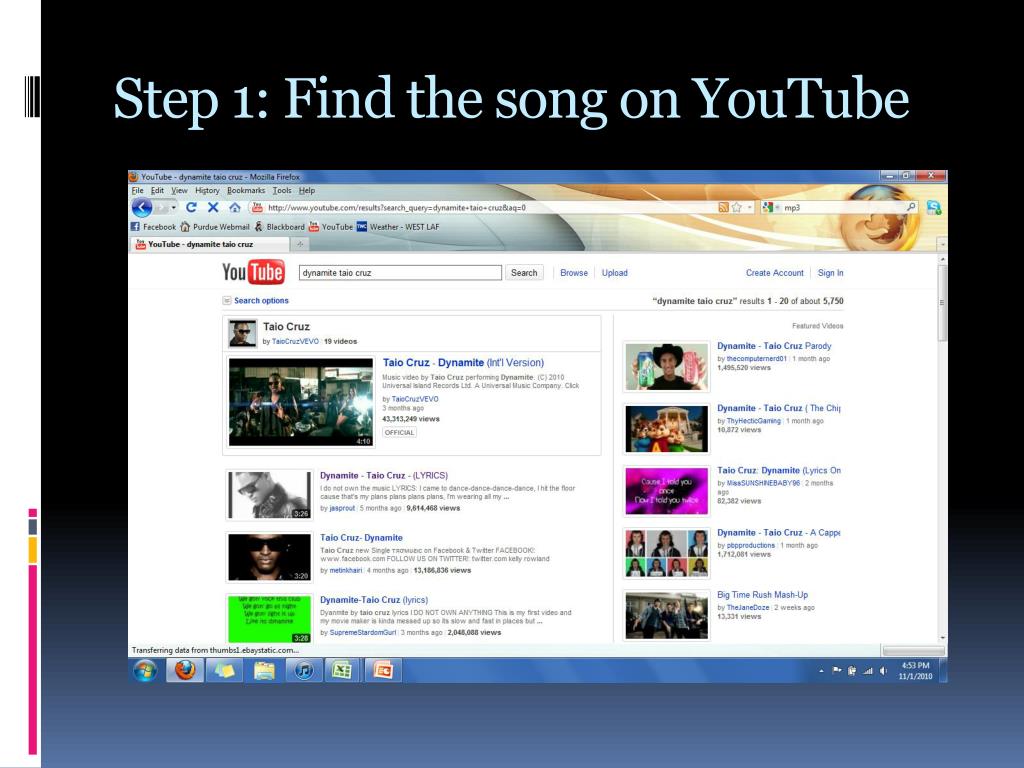Click TaioCruzVEVO channel link under Taio Cruz
The width and height of the screenshot is (1024, 768).
coord(295,342)
